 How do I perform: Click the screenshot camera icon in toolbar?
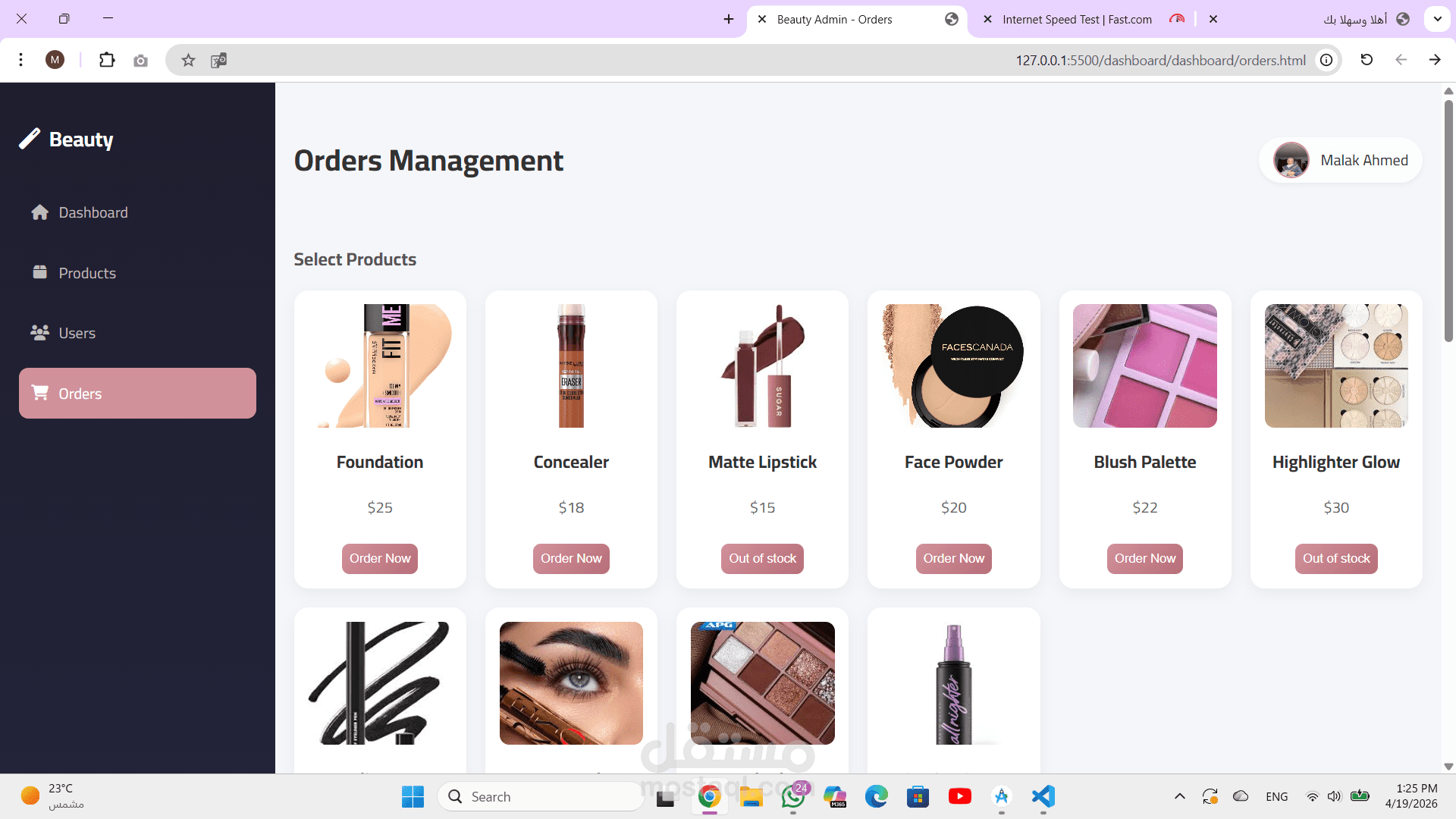tap(140, 61)
